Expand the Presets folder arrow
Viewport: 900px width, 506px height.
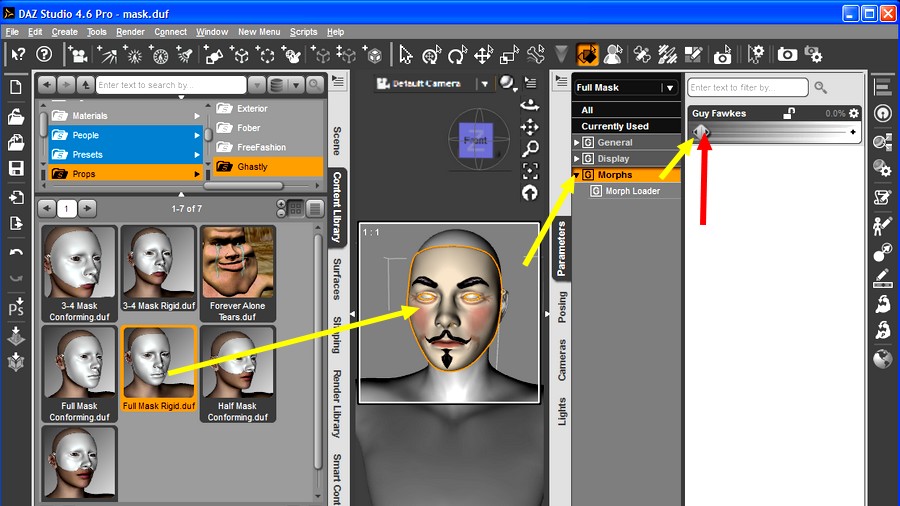(x=197, y=155)
